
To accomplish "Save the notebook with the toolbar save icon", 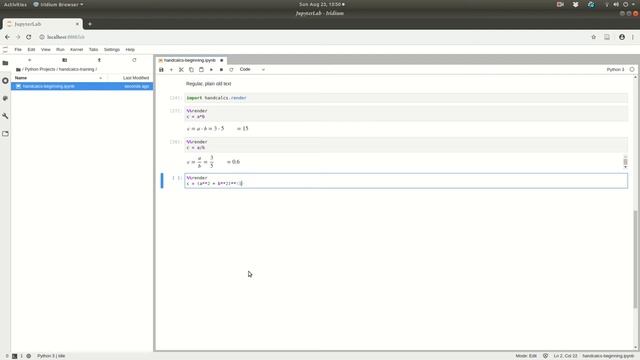I will click(x=161, y=70).
